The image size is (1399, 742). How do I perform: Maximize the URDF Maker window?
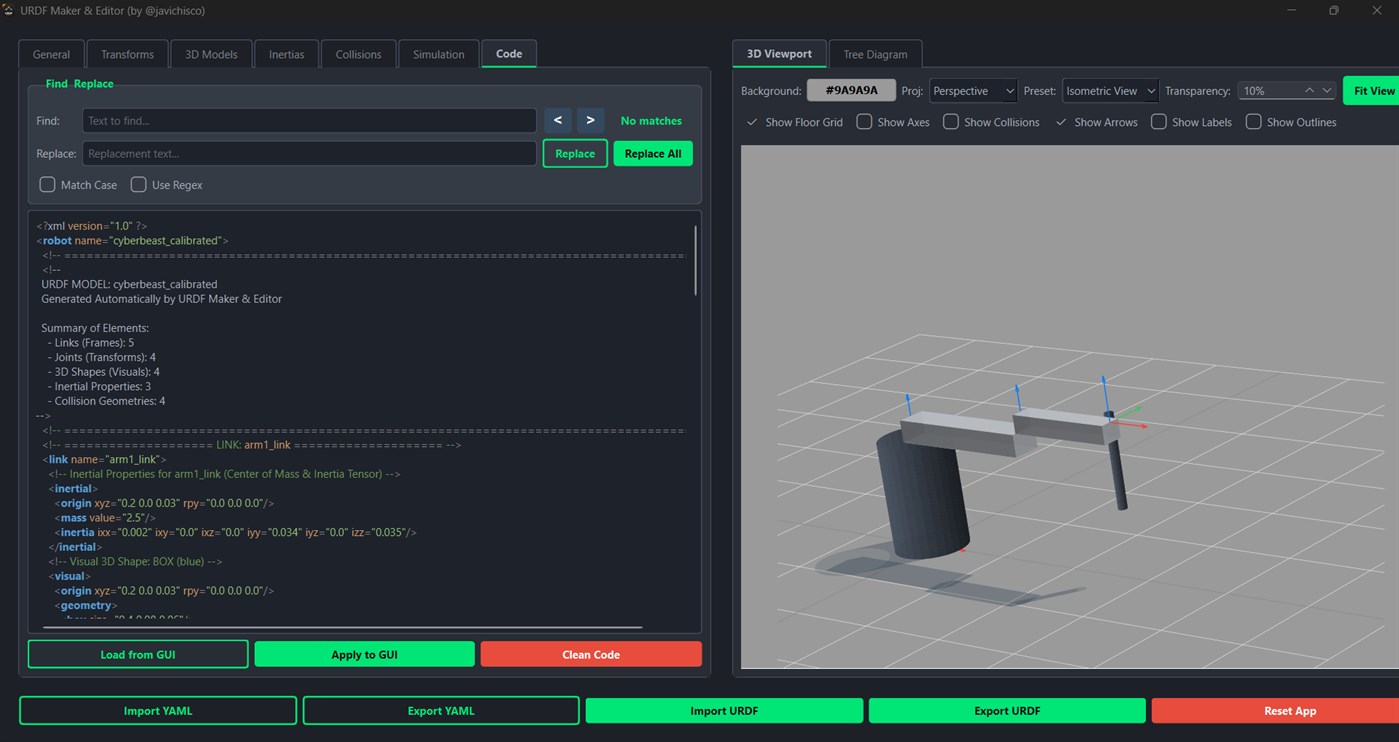pos(1333,10)
